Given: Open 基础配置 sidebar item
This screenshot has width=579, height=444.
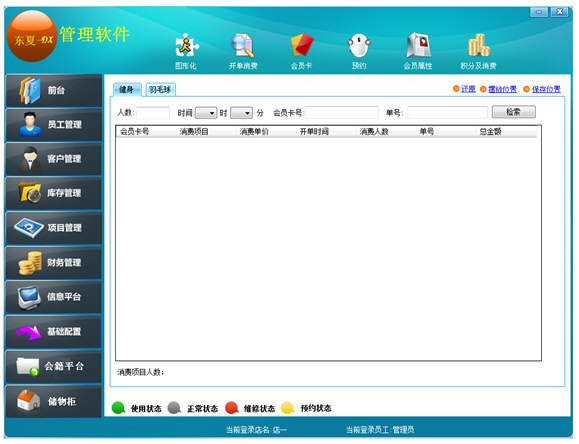Looking at the screenshot, I should [x=54, y=332].
